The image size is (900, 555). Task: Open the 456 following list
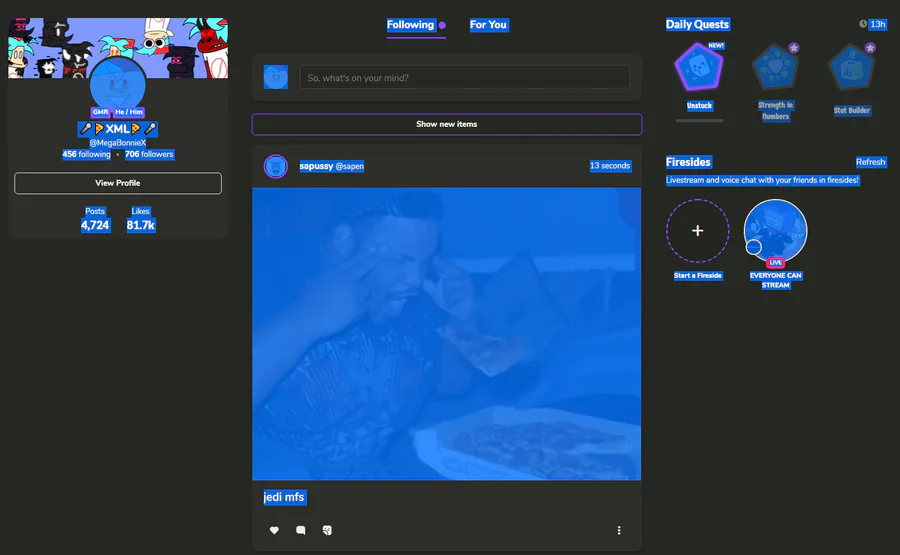click(86, 154)
